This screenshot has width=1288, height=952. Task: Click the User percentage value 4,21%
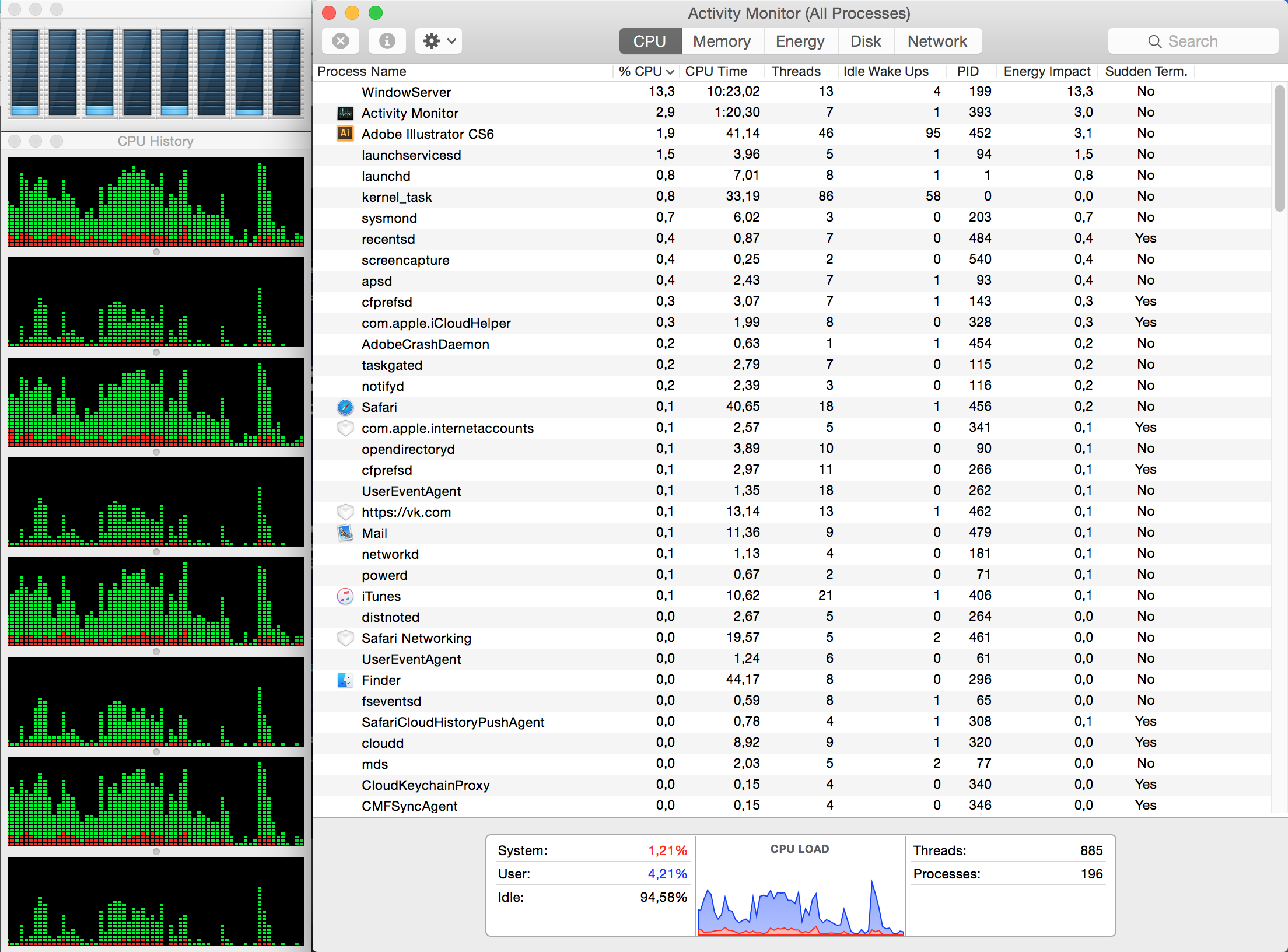(667, 874)
